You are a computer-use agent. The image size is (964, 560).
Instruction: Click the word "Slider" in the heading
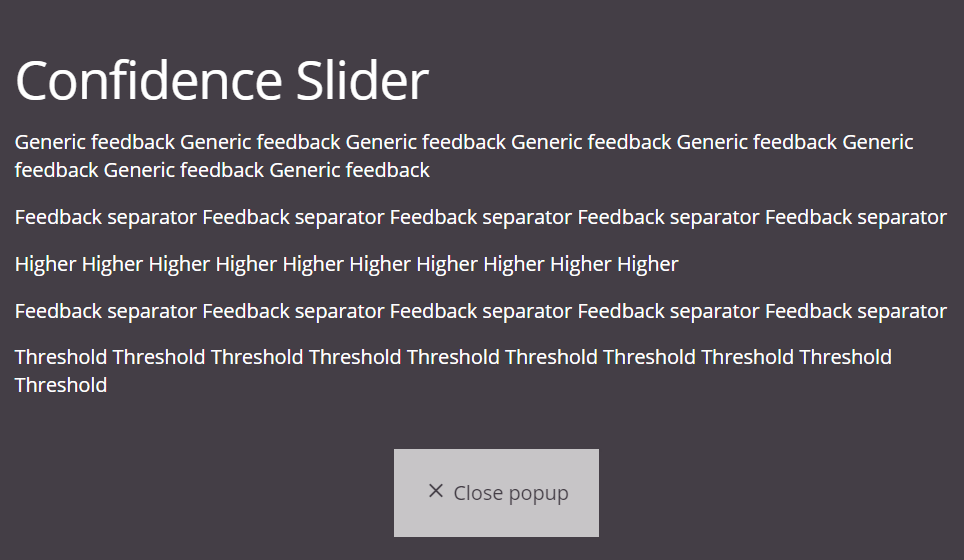(x=362, y=81)
